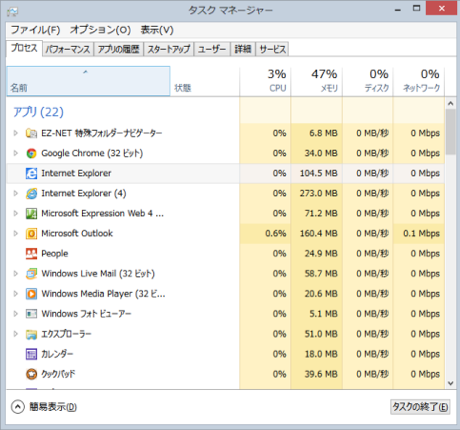This screenshot has width=460, height=430.
Task: Select the カレンダー app icon
Action: tap(31, 354)
